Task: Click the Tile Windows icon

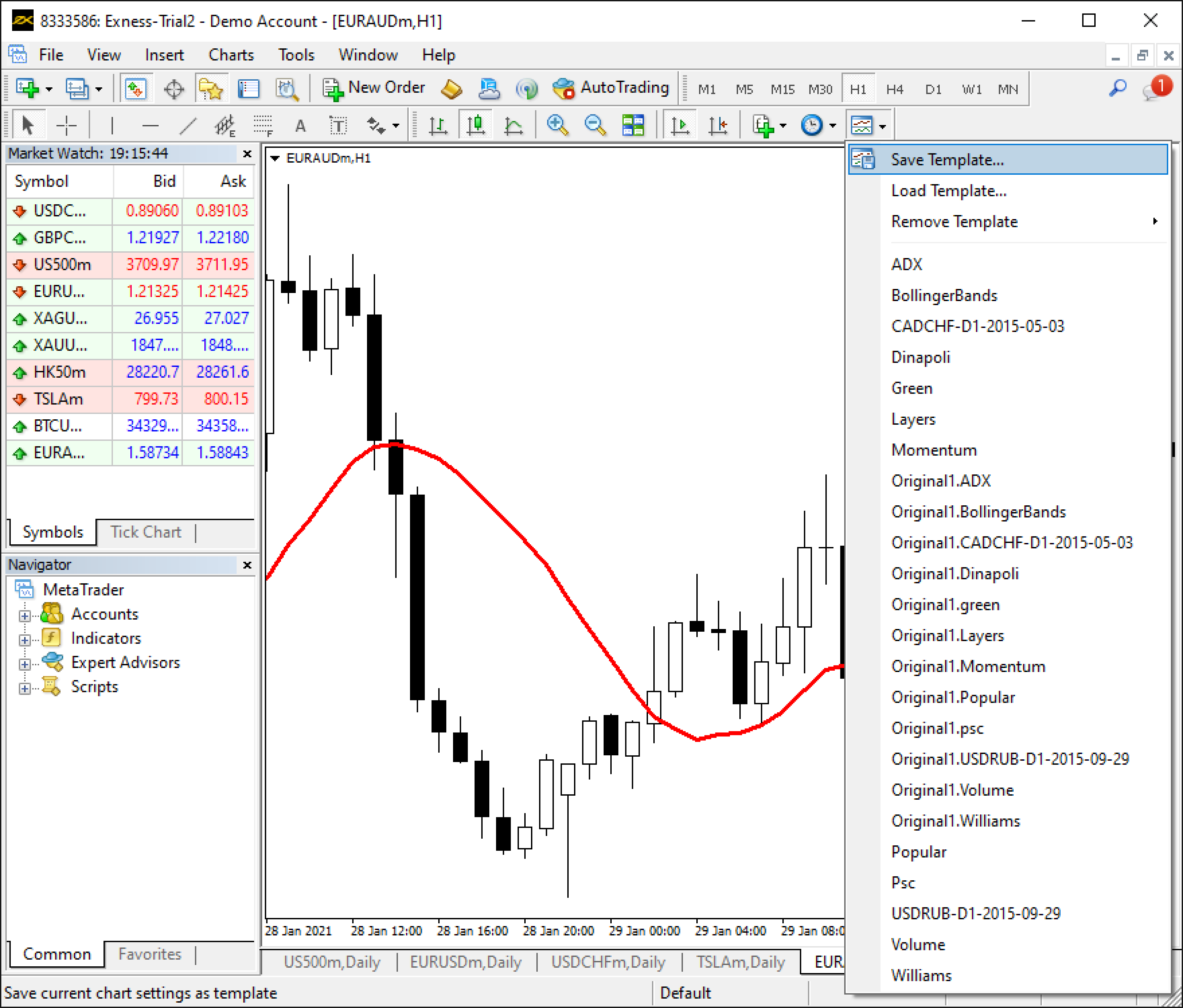Action: (x=633, y=125)
